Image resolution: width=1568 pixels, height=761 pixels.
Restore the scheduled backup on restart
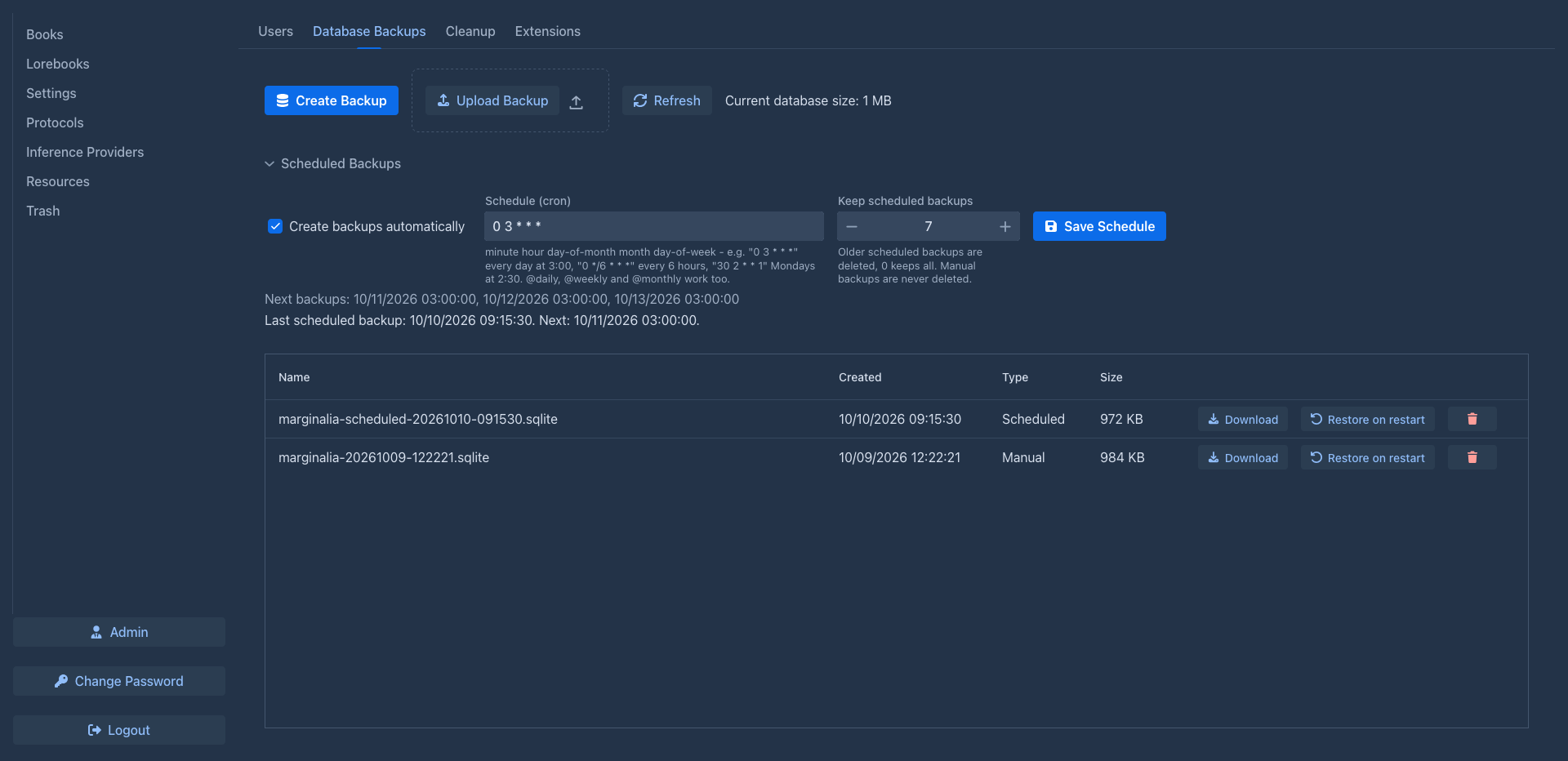[1368, 419]
